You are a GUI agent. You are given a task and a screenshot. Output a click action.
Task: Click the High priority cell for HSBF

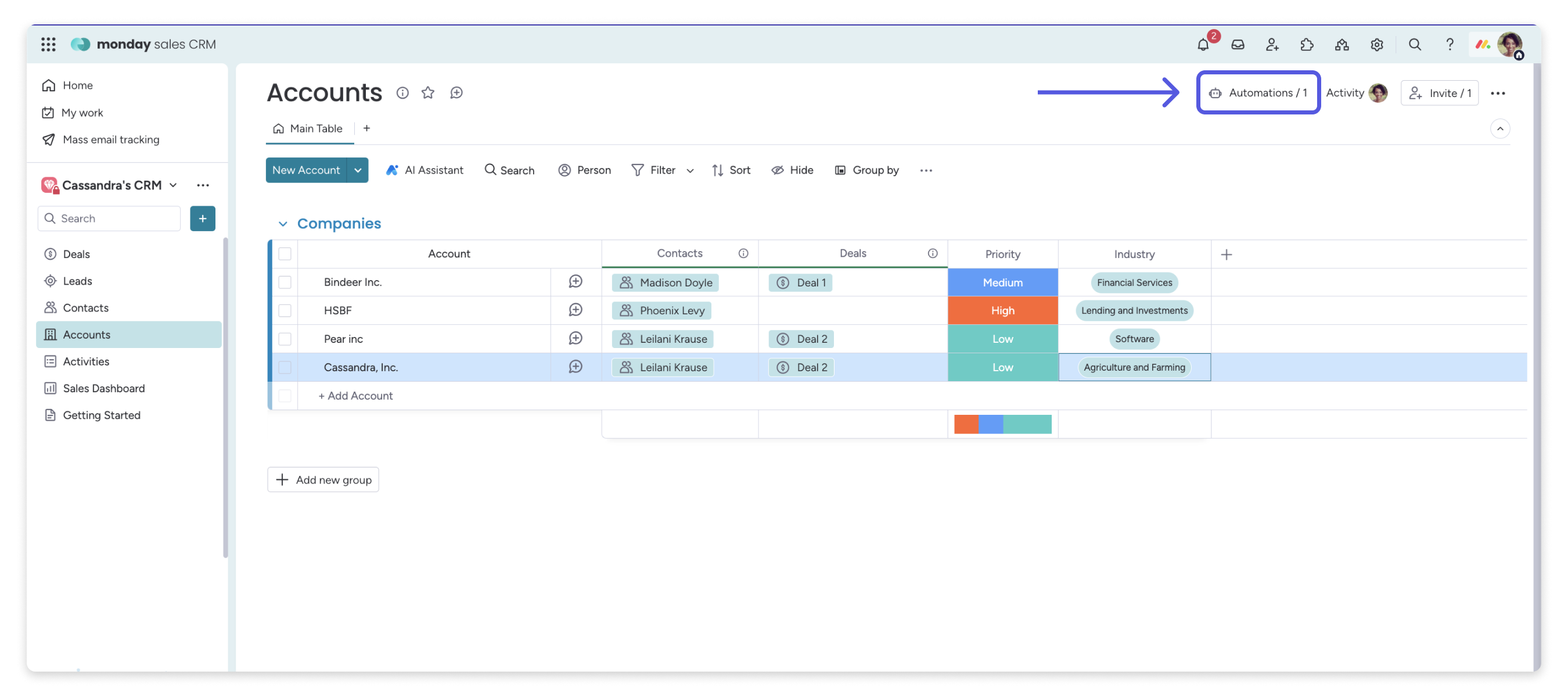1002,311
